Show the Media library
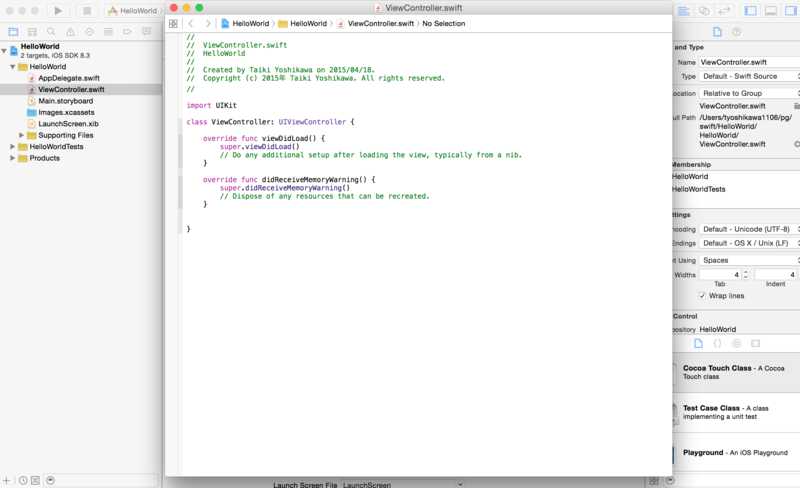This screenshot has width=800, height=488. [756, 344]
